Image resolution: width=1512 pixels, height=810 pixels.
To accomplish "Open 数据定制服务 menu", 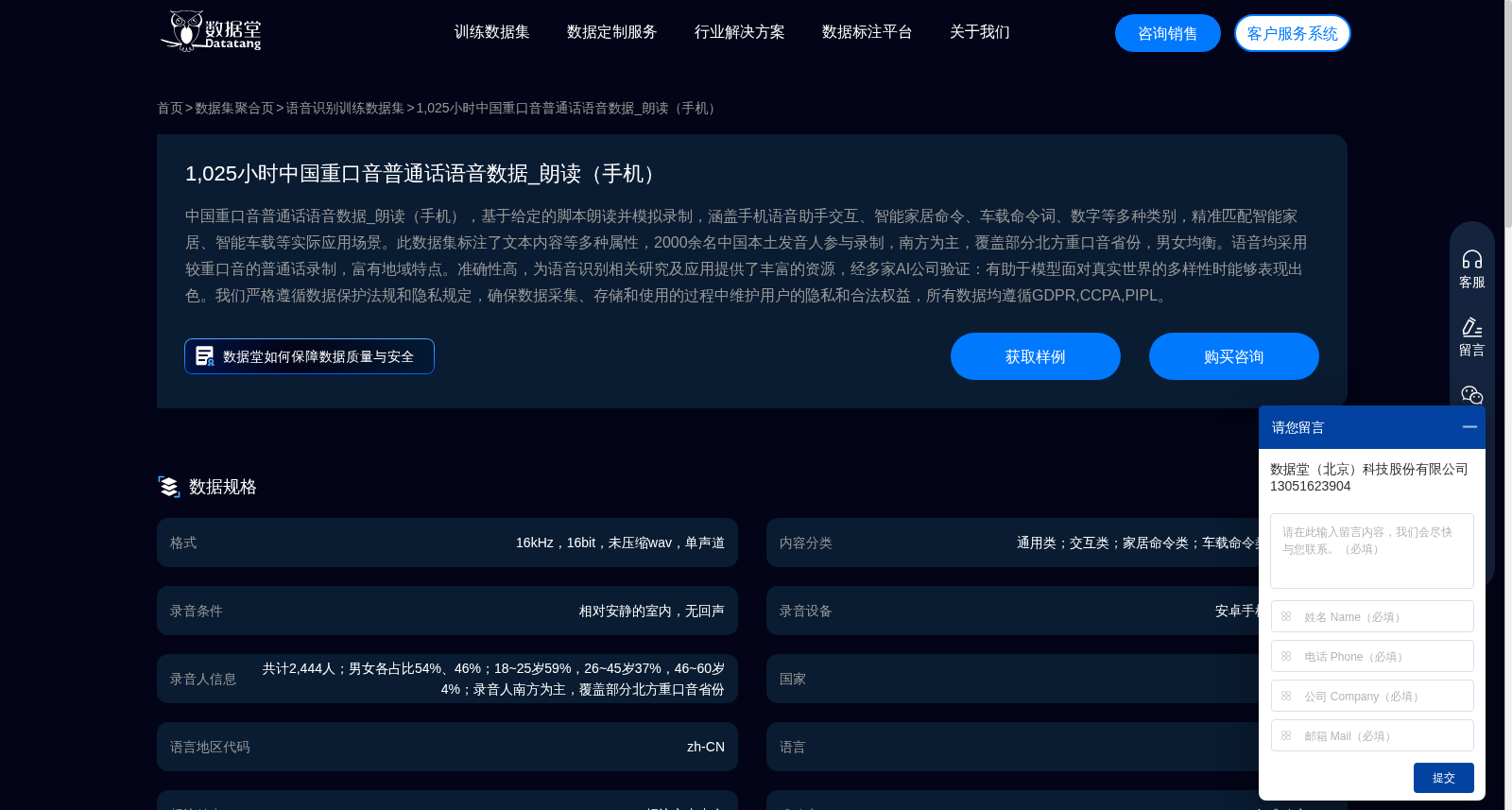I will 611,32.
